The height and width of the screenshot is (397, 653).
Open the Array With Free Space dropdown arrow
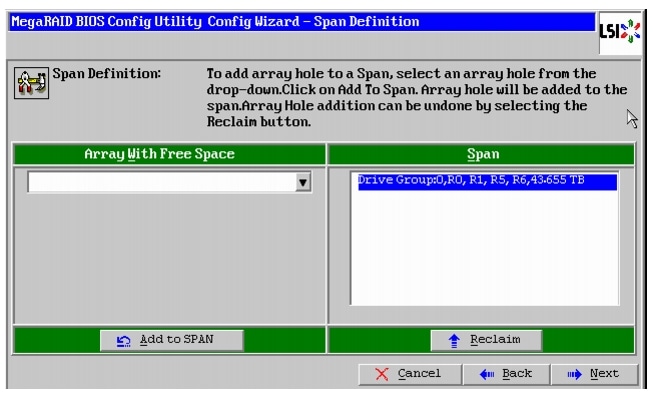coord(303,182)
